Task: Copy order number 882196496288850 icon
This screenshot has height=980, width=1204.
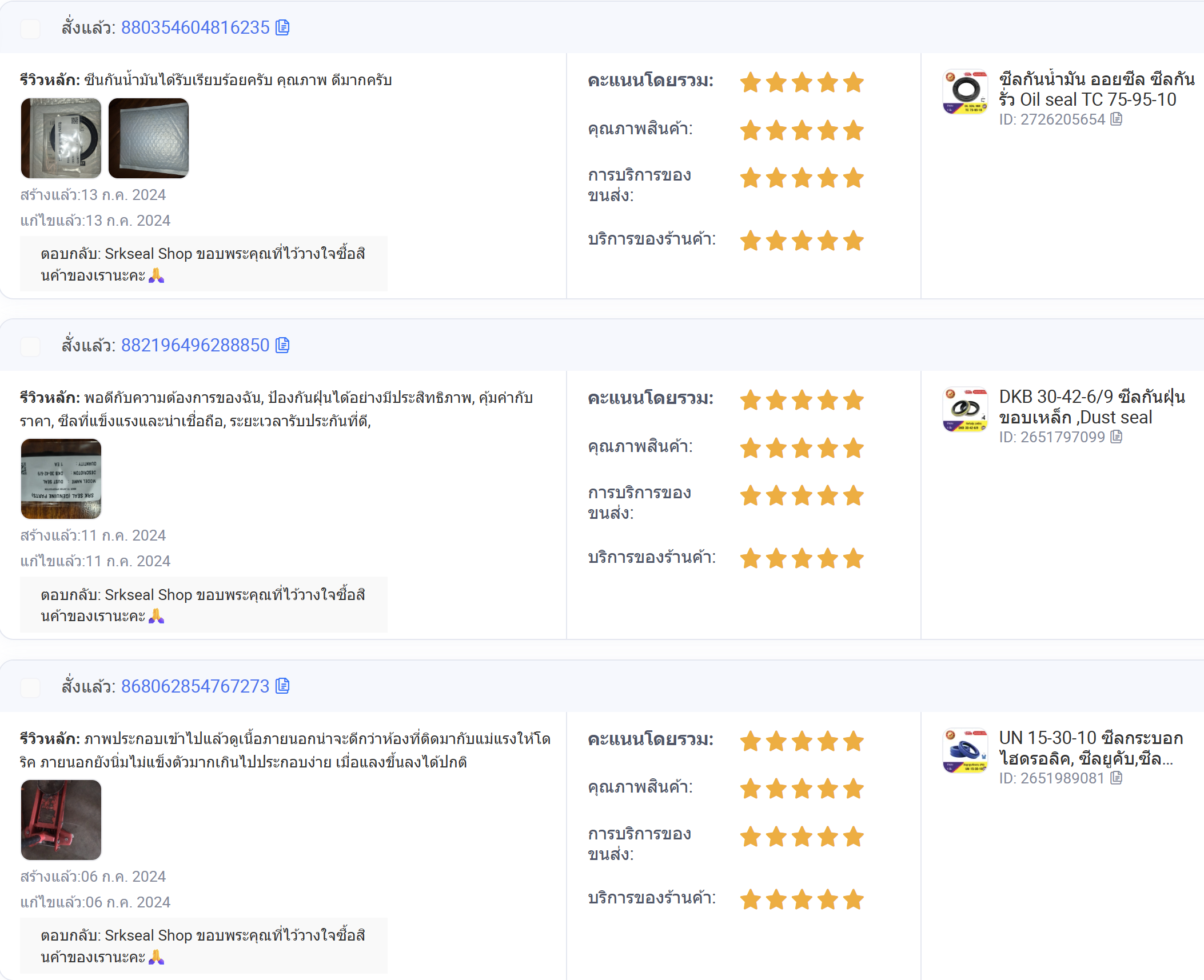Action: pyautogui.click(x=282, y=345)
